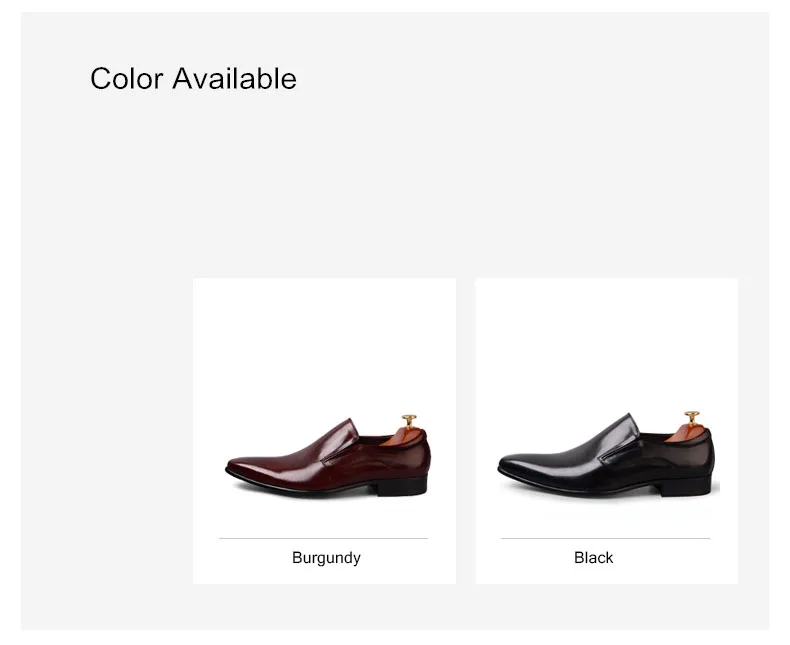
Task: Click the divider line above Burgundy label
Action: pos(323,538)
